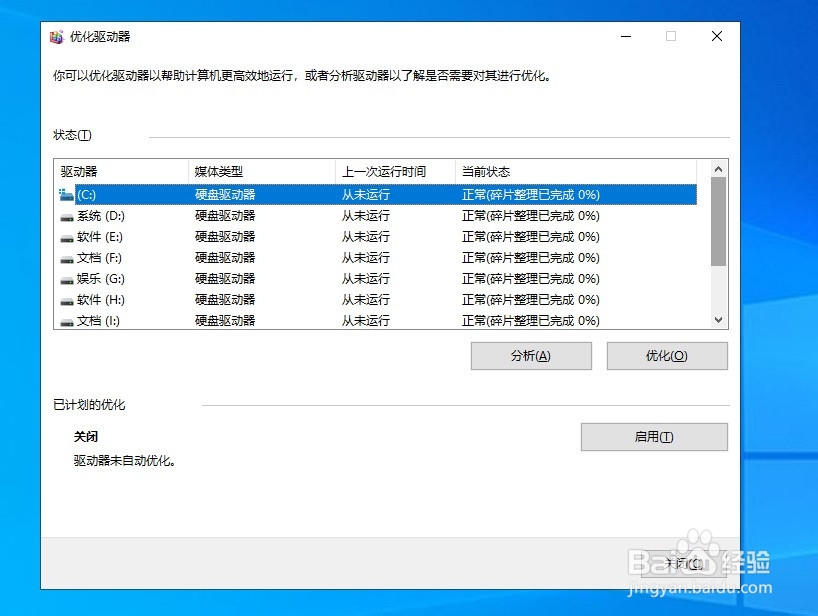818x616 pixels.
Task: Click the 关闭 button at the bottom
Action: pos(683,563)
